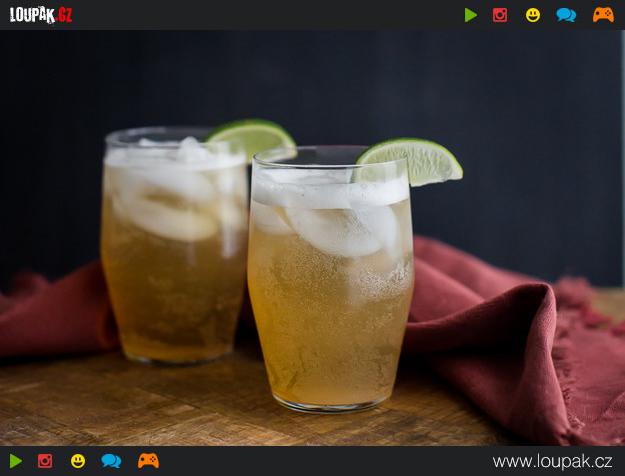The width and height of the screenshot is (625, 476).
Task: Open the Instagram icon in top bar
Action: tap(500, 15)
